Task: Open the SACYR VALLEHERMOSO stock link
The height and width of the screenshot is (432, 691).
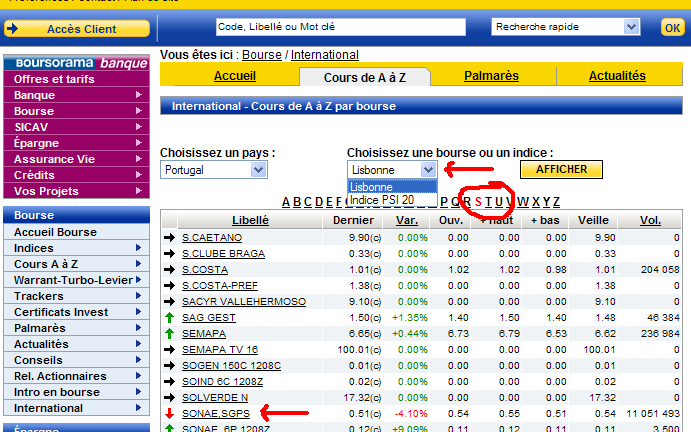Action: [244, 302]
